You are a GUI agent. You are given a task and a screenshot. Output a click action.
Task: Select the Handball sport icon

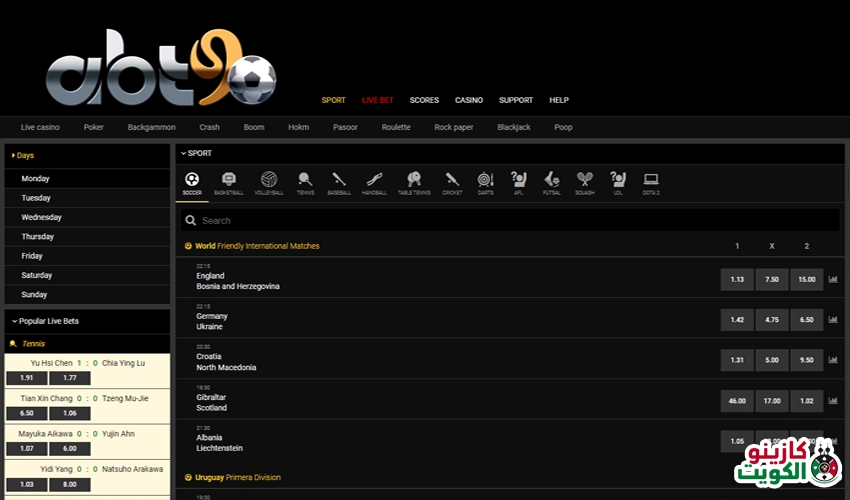coord(374,182)
